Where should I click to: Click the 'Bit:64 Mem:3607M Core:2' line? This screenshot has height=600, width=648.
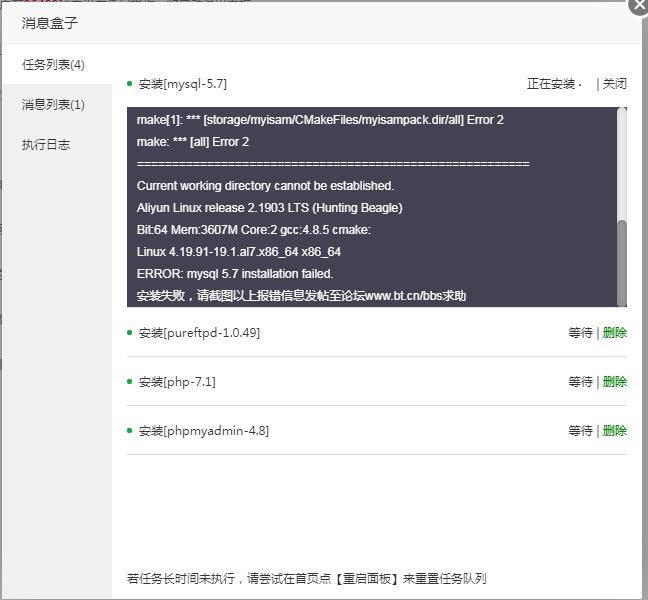(x=254, y=230)
